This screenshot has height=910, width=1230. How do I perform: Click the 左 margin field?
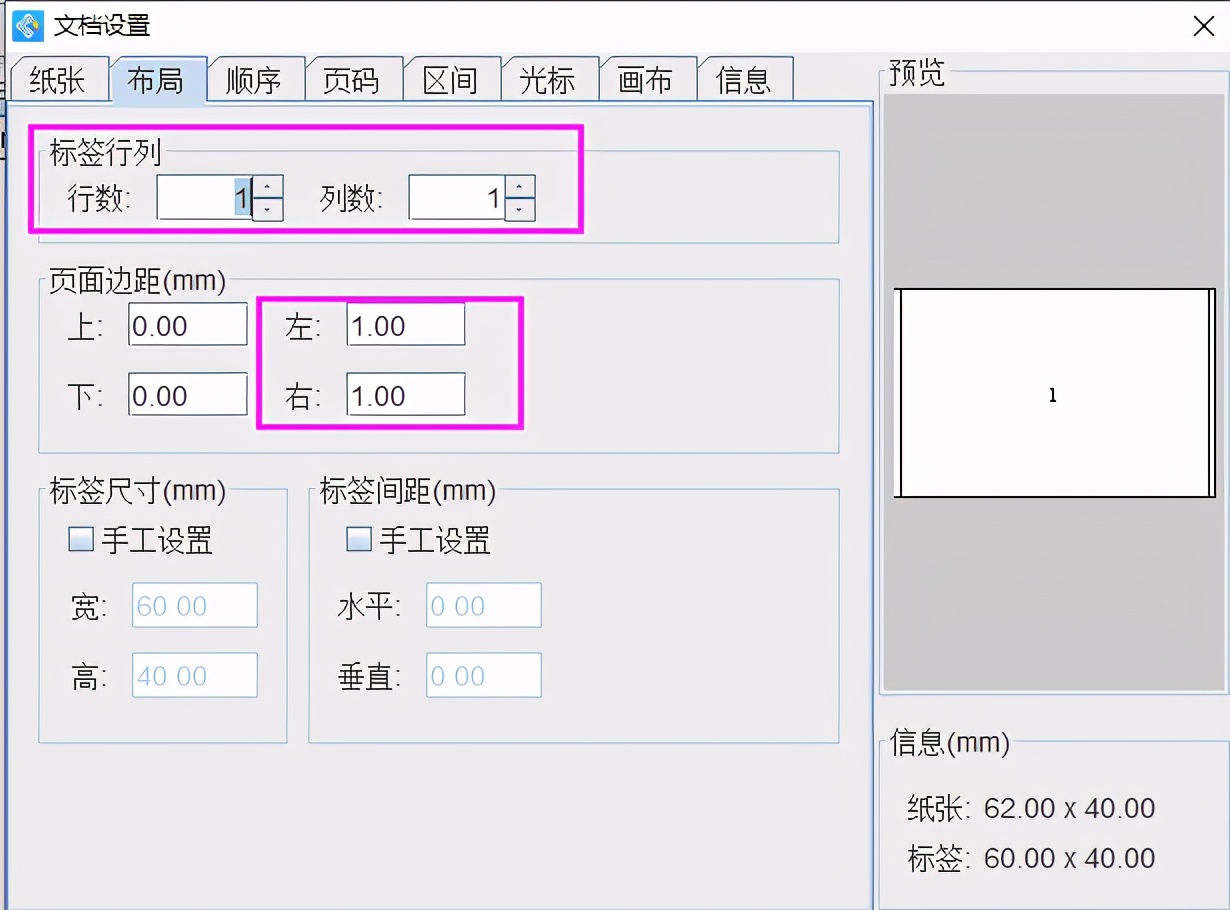tap(406, 325)
